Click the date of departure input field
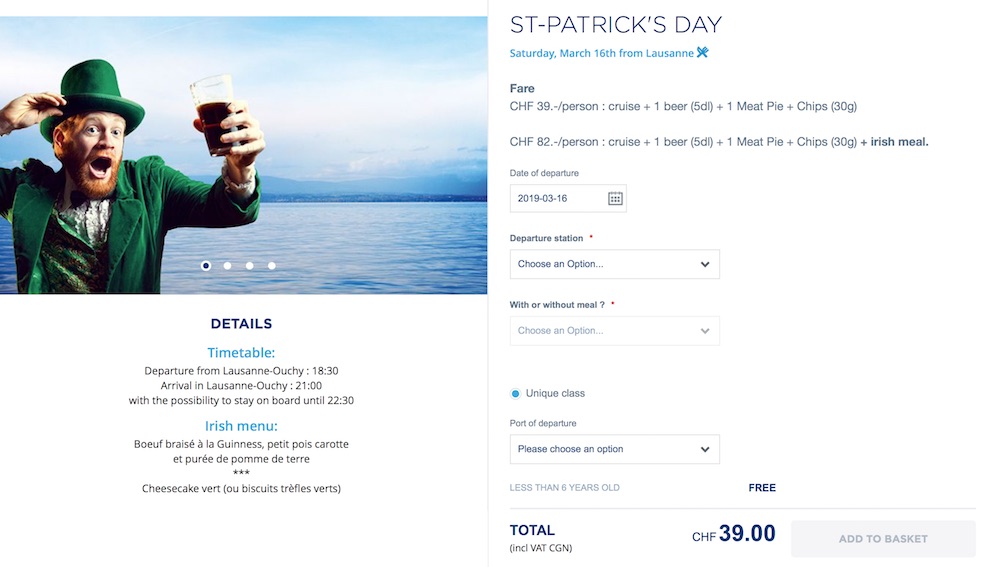Image resolution: width=1000 pixels, height=567 pixels. (555, 198)
